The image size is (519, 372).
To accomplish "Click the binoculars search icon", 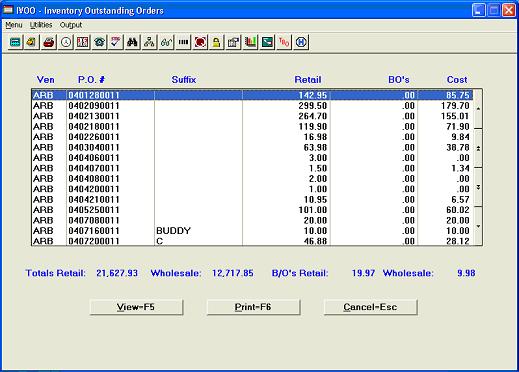I will coord(132,42).
